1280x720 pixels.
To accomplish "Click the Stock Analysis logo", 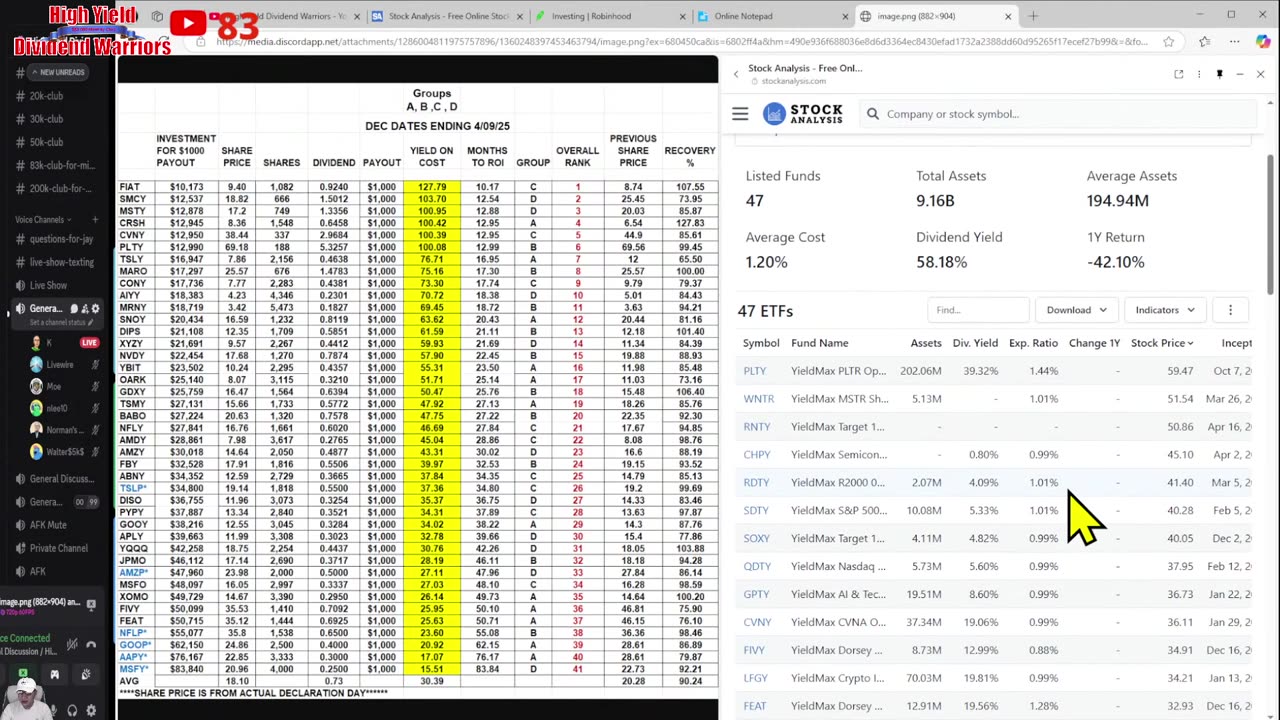I will click(803, 114).
